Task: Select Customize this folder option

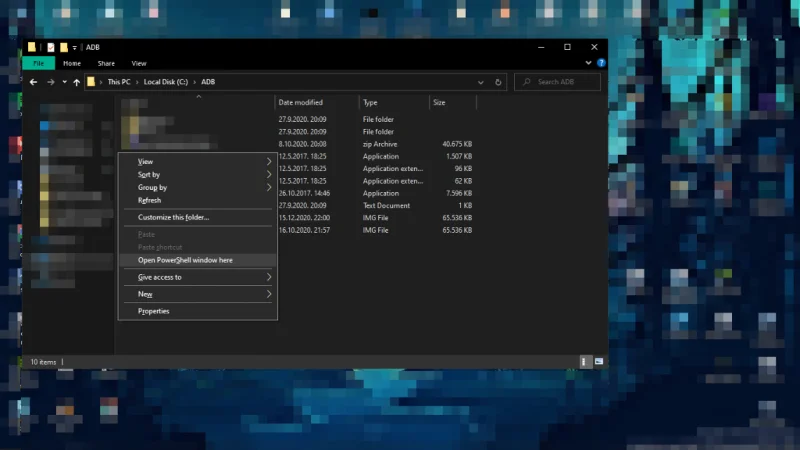Action: coord(198,217)
